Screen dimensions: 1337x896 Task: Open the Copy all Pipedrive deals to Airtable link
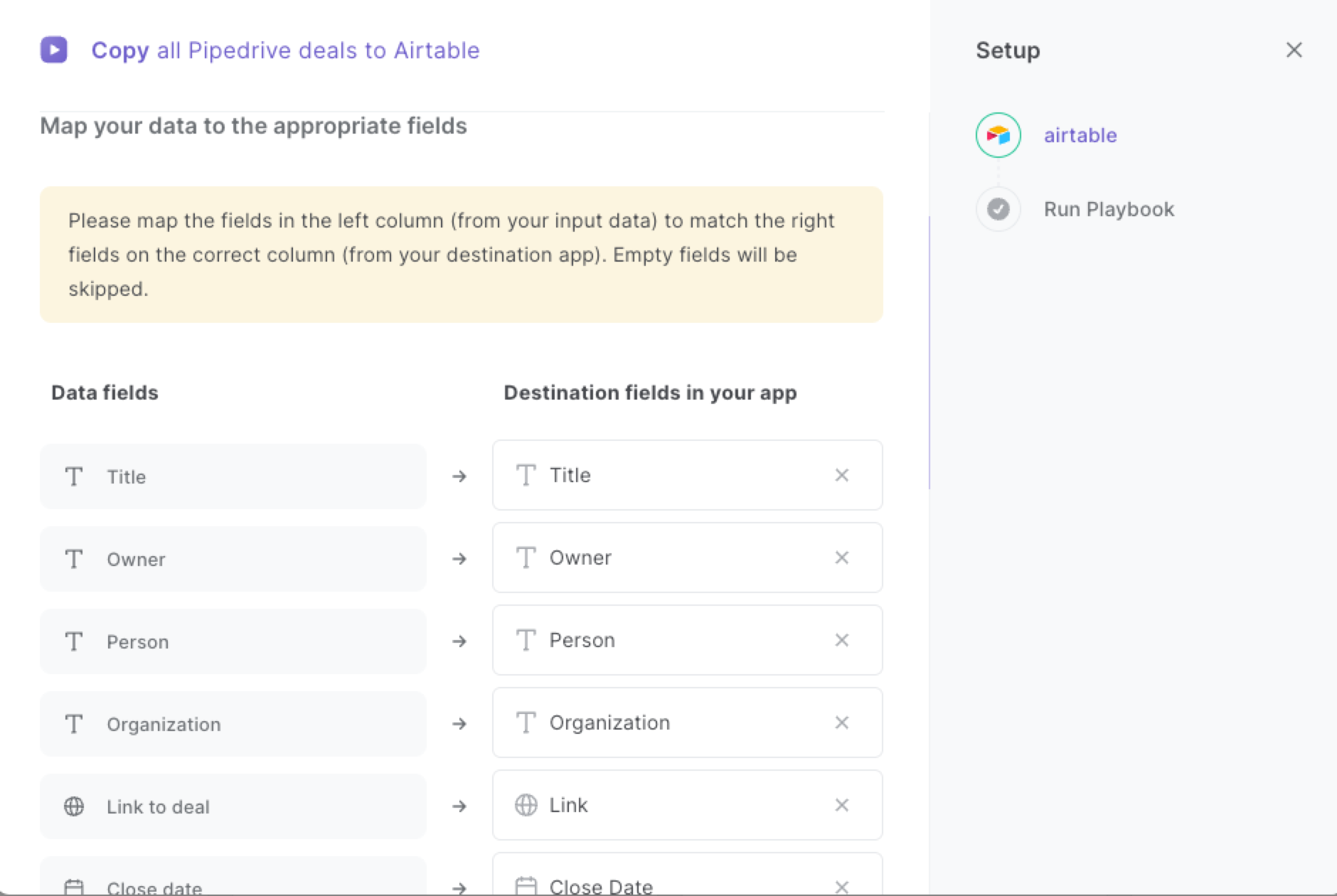click(x=284, y=50)
